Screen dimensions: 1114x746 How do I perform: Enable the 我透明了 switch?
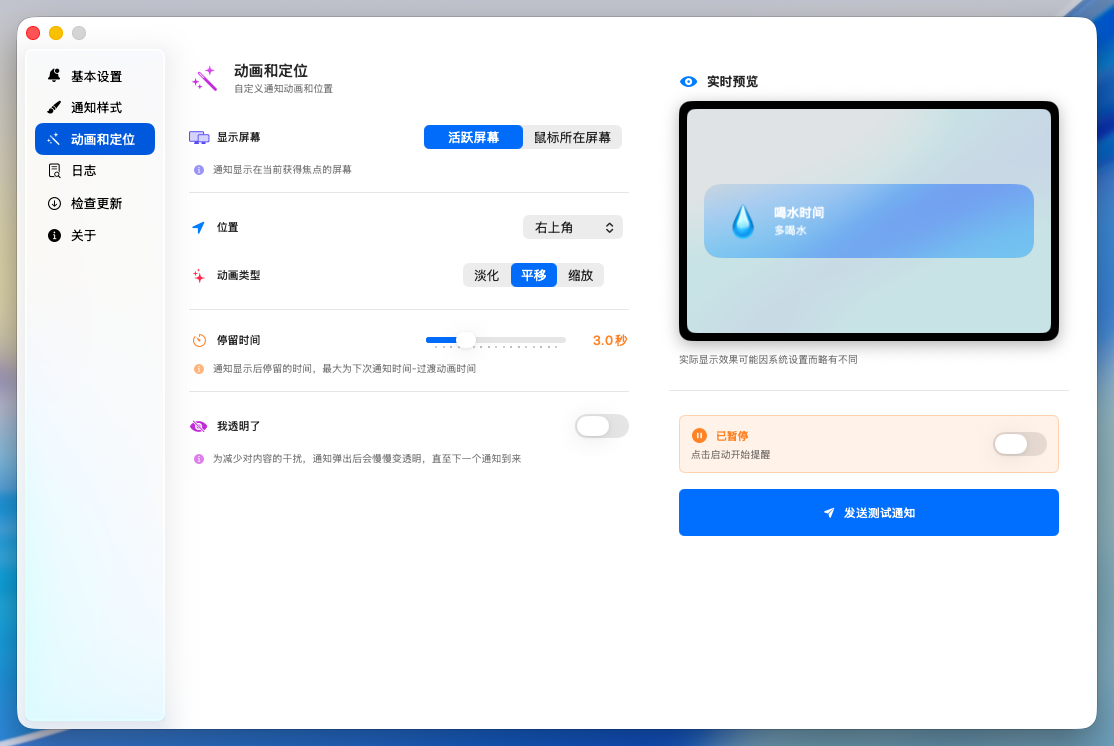click(601, 426)
